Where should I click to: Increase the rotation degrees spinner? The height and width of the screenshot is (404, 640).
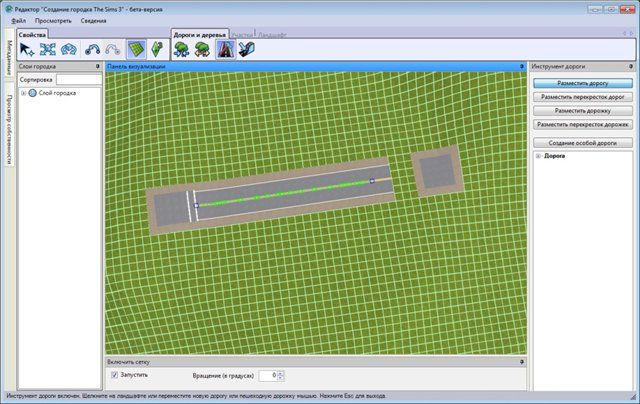coord(281,371)
